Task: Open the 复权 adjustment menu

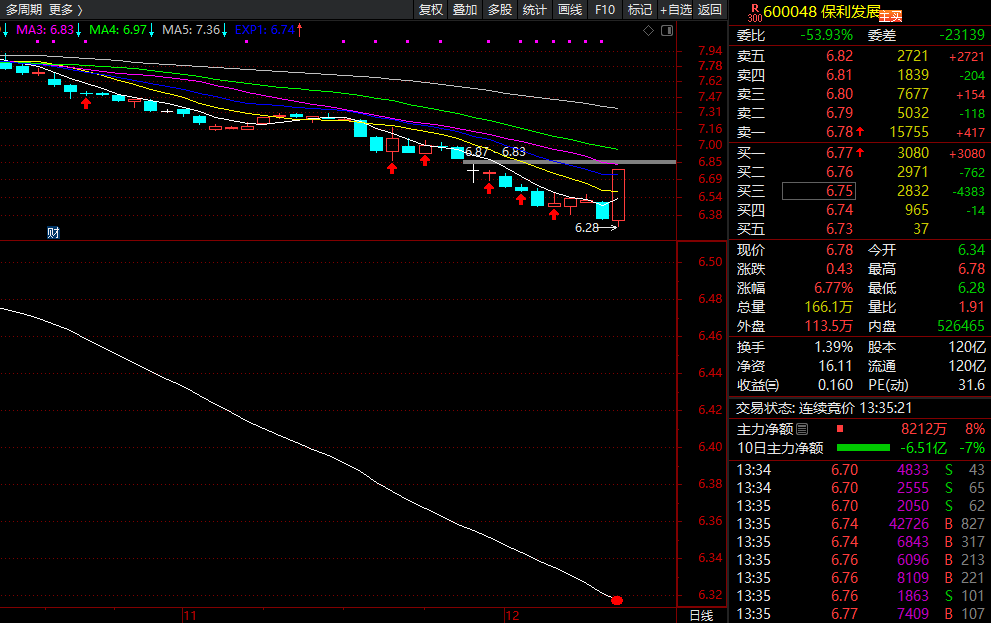Action: point(431,9)
